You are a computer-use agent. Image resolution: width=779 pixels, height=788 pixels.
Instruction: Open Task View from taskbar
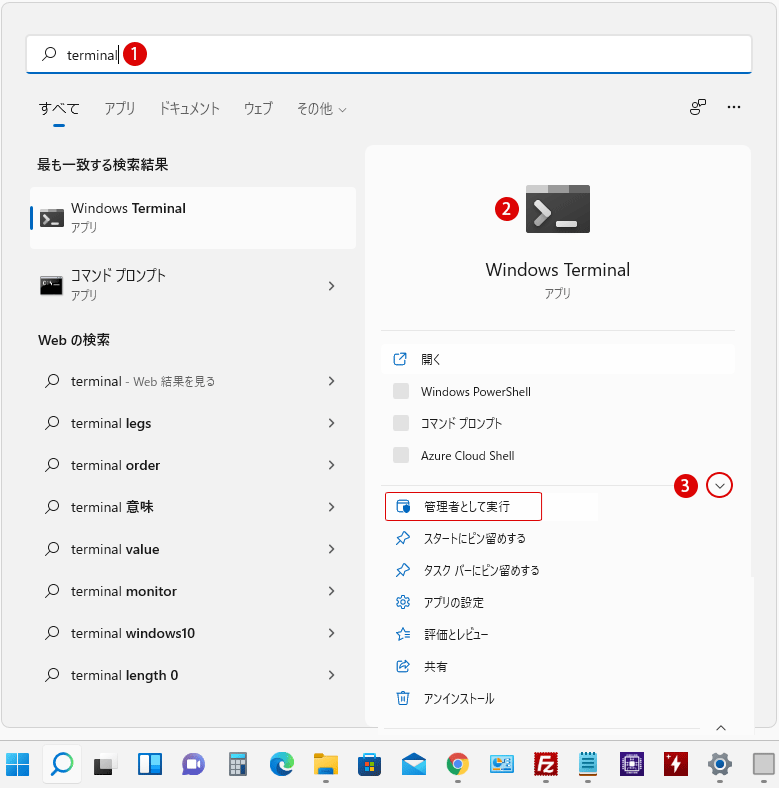pyautogui.click(x=106, y=764)
